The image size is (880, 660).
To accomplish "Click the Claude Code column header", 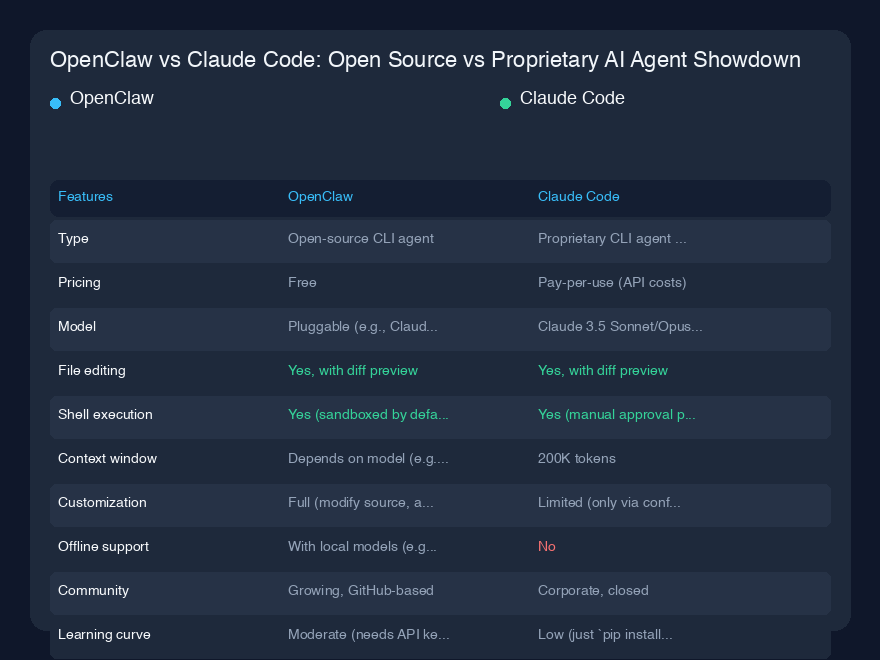I will coord(579,196).
